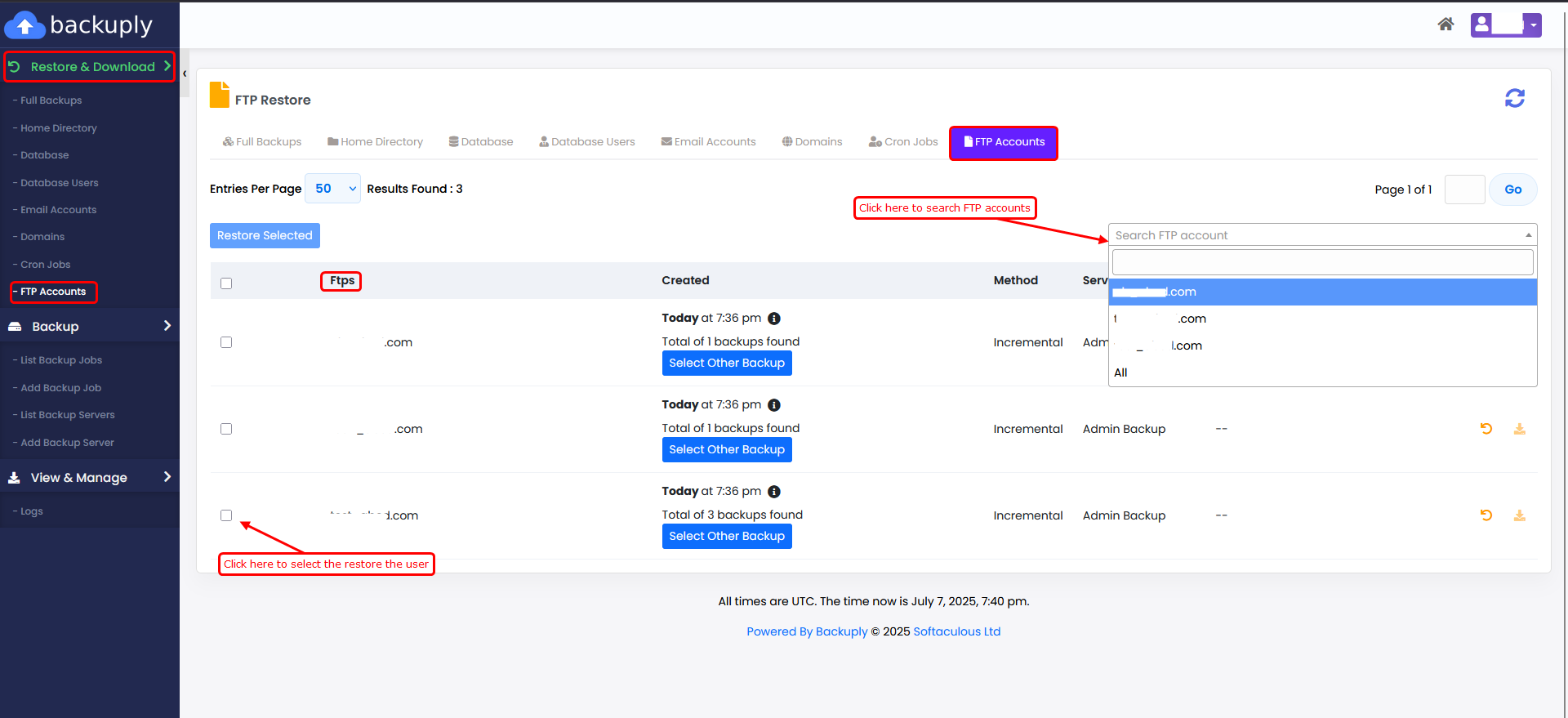The width and height of the screenshot is (1568, 718).
Task: Collapse the sidebar using the arrow handle
Action: point(185,74)
